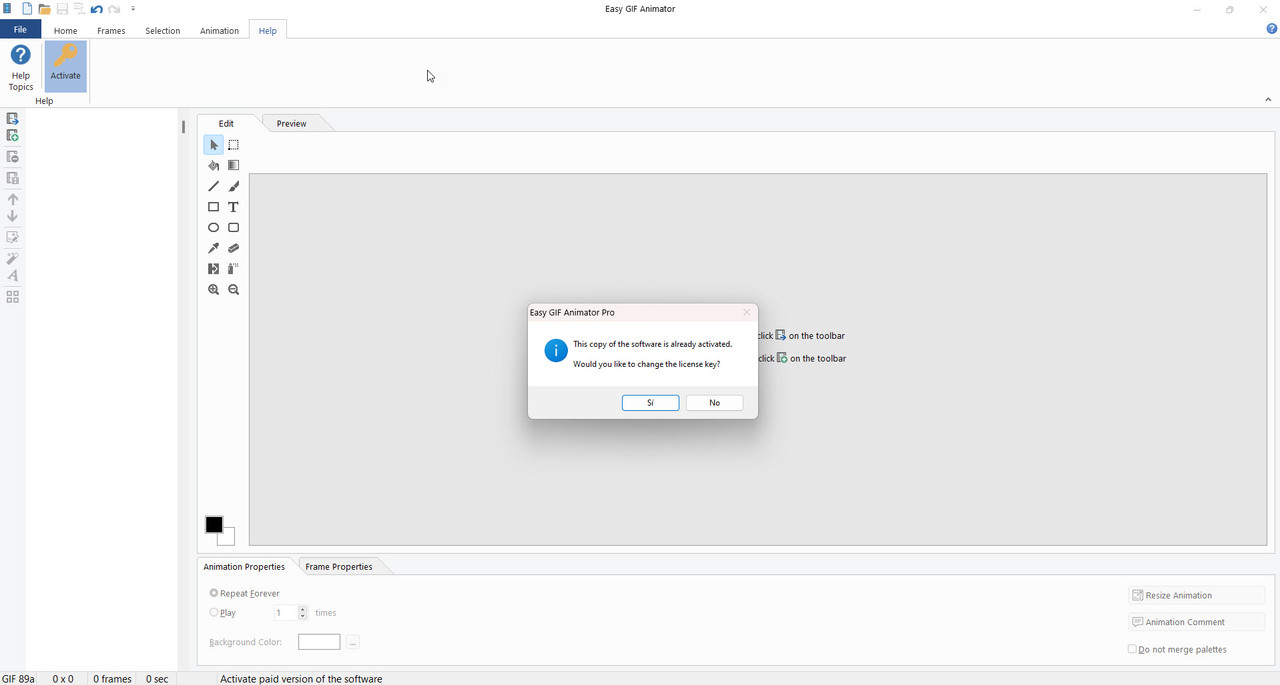This screenshot has height=685, width=1280.
Task: Click the play times spinner arrows
Action: [x=303, y=613]
